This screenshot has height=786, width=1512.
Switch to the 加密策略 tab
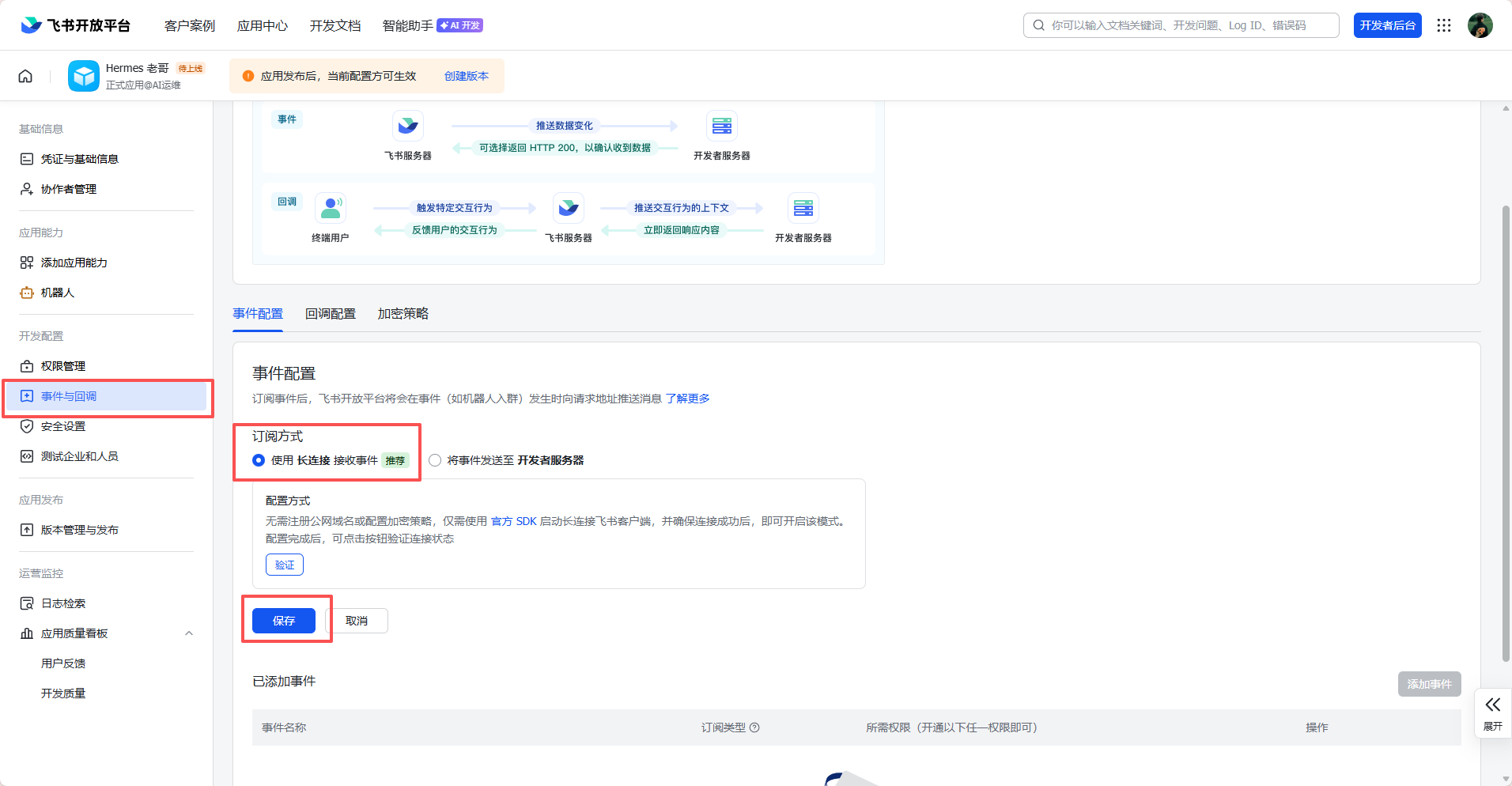click(x=403, y=314)
